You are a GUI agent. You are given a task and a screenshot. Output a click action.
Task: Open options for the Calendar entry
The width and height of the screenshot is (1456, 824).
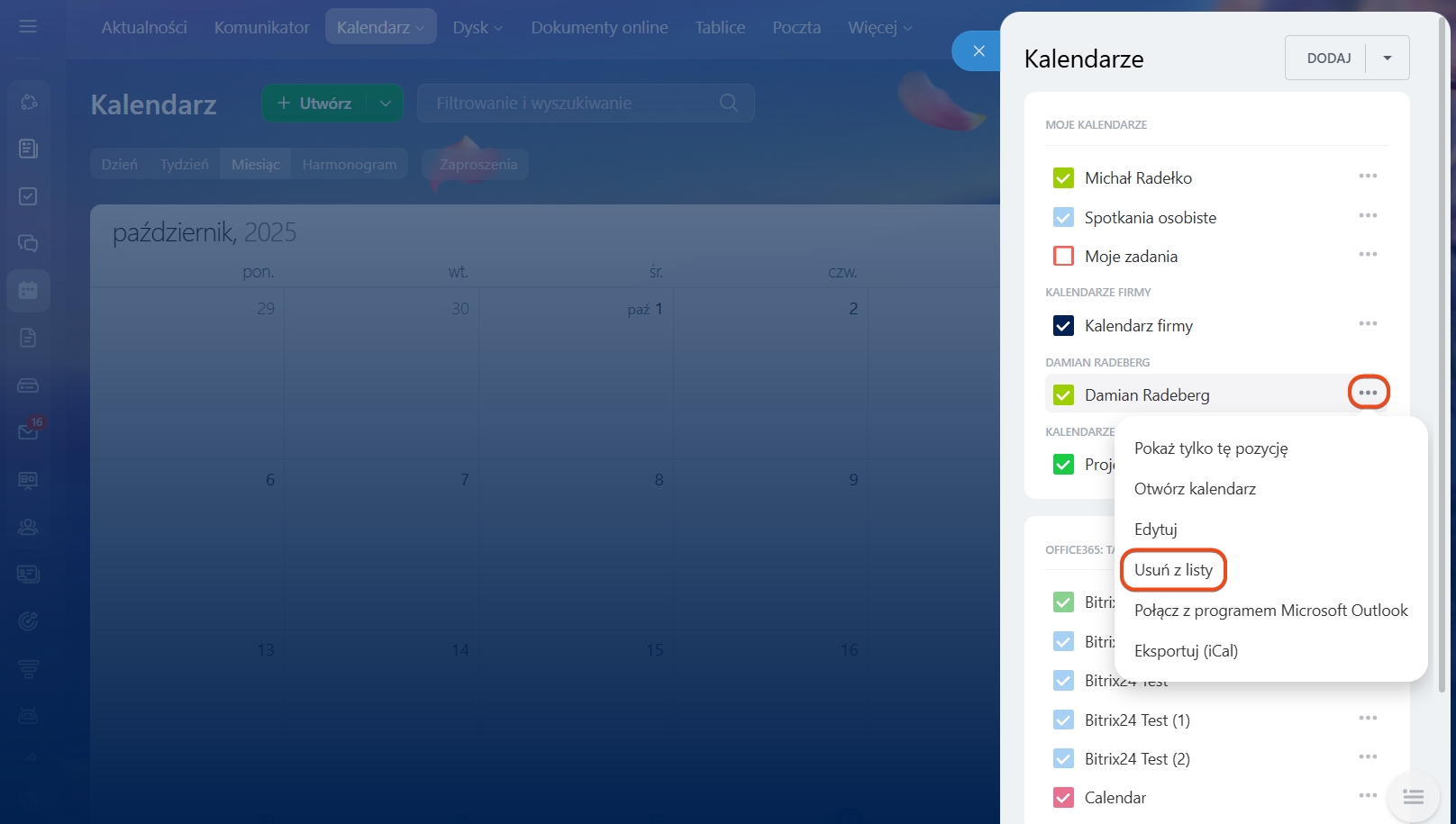[x=1368, y=796]
